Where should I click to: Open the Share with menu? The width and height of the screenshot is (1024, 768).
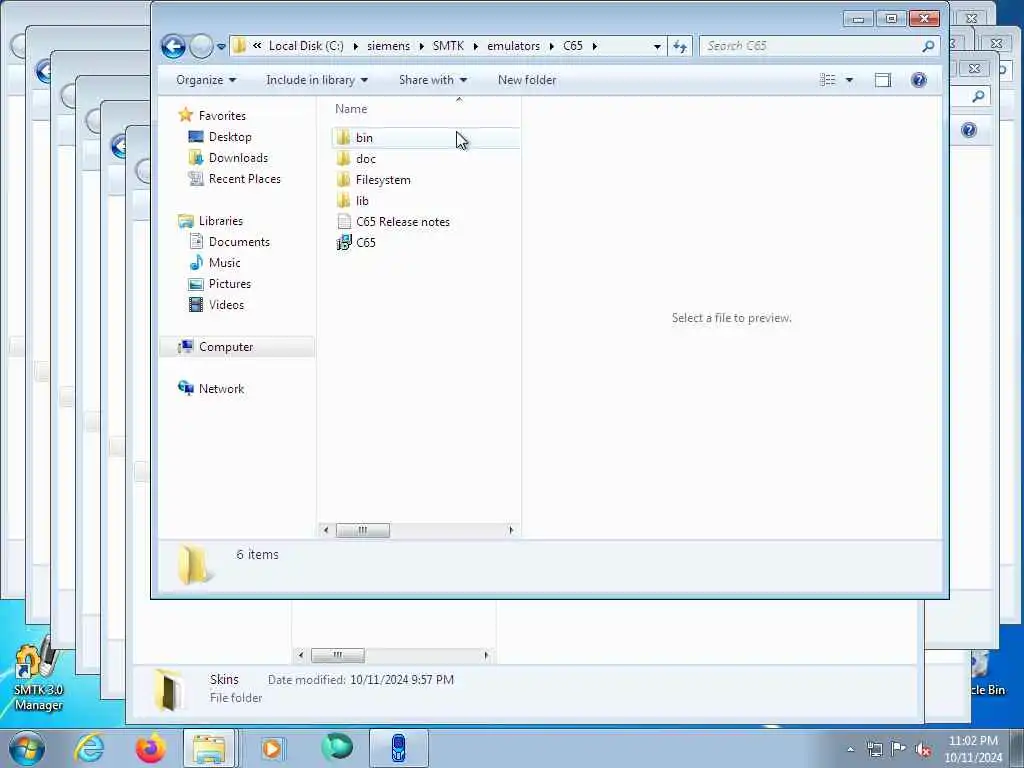click(432, 80)
